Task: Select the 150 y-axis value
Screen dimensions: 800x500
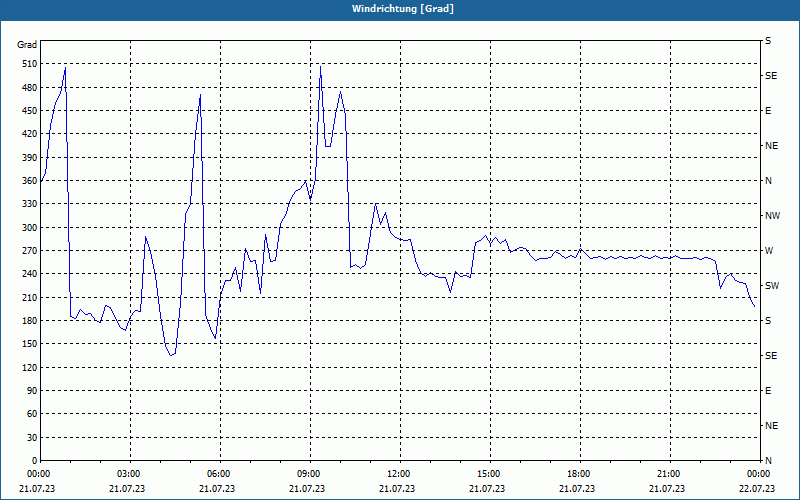Action: point(31,344)
